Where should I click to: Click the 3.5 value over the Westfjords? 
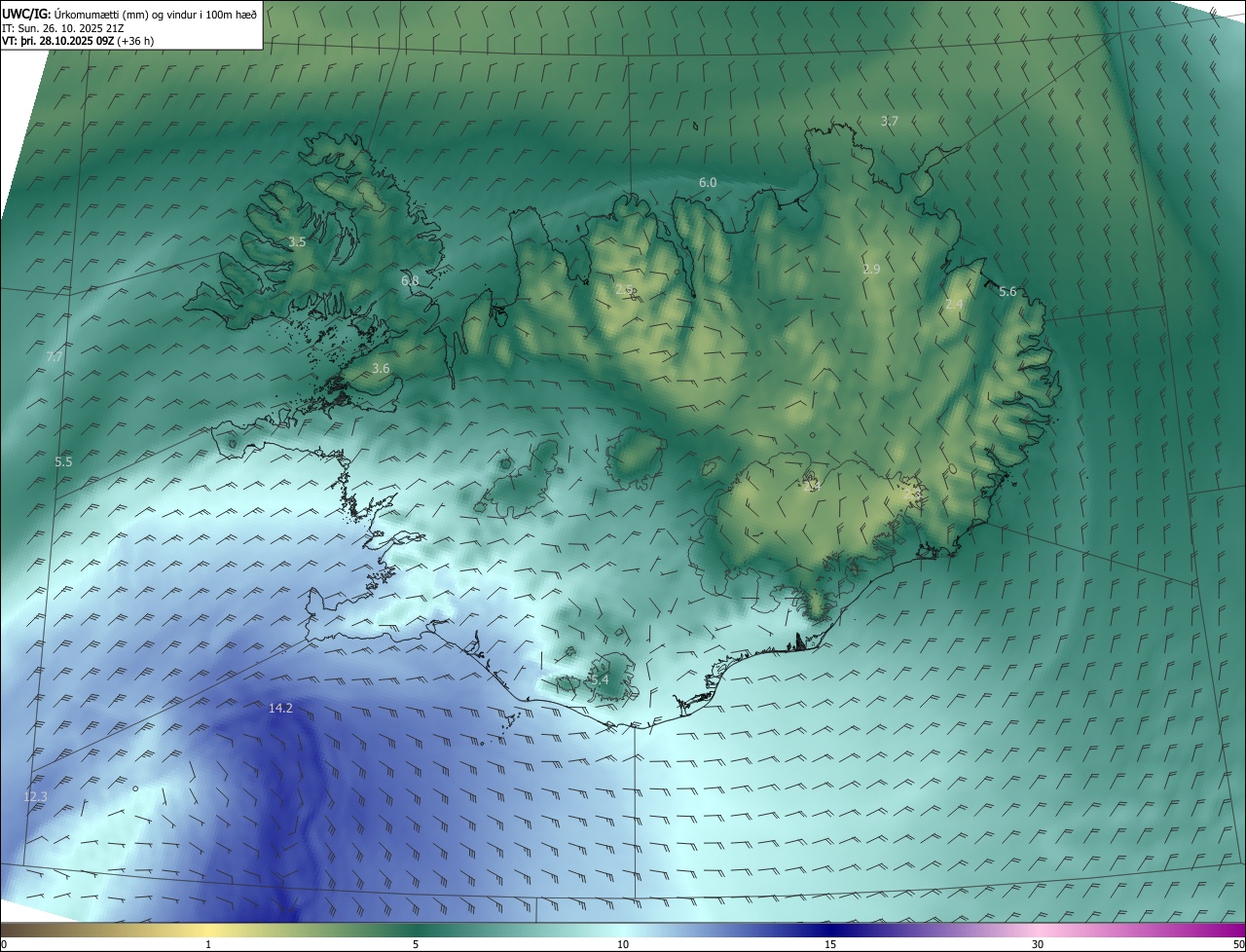[297, 241]
